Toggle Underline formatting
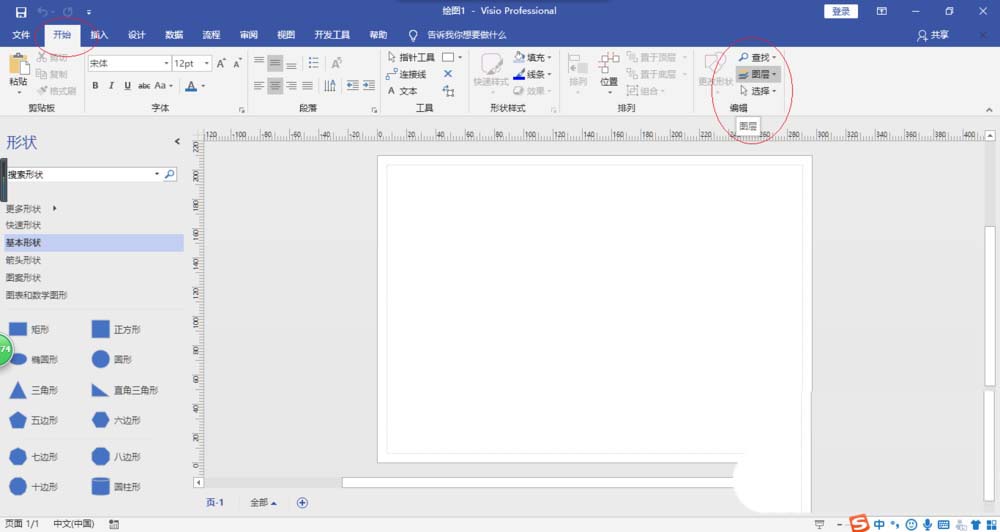The height and width of the screenshot is (532, 1000). tap(128, 85)
